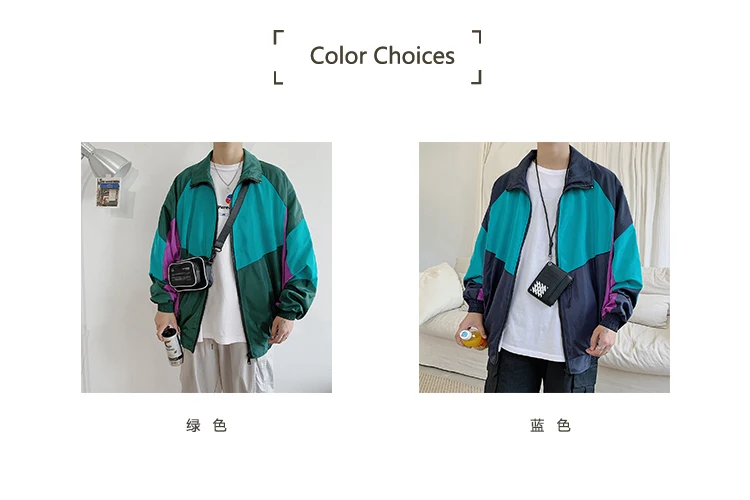Screen dimensions: 750x500
Task: Click the Color Choices heading text
Action: [382, 56]
